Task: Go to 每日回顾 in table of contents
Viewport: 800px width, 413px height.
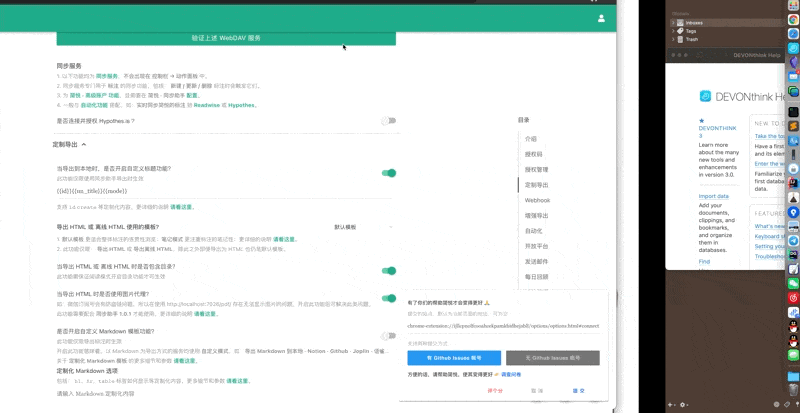Action: pyautogui.click(x=536, y=277)
